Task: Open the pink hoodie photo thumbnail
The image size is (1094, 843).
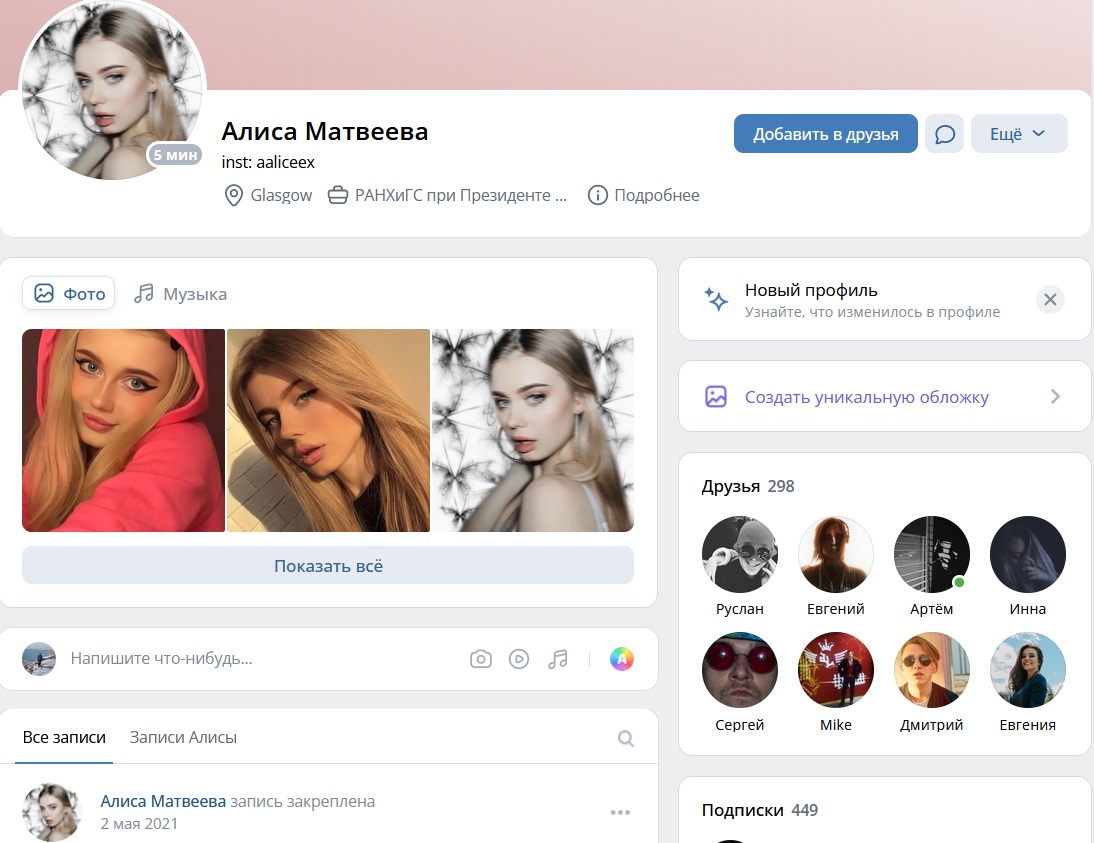Action: (123, 431)
